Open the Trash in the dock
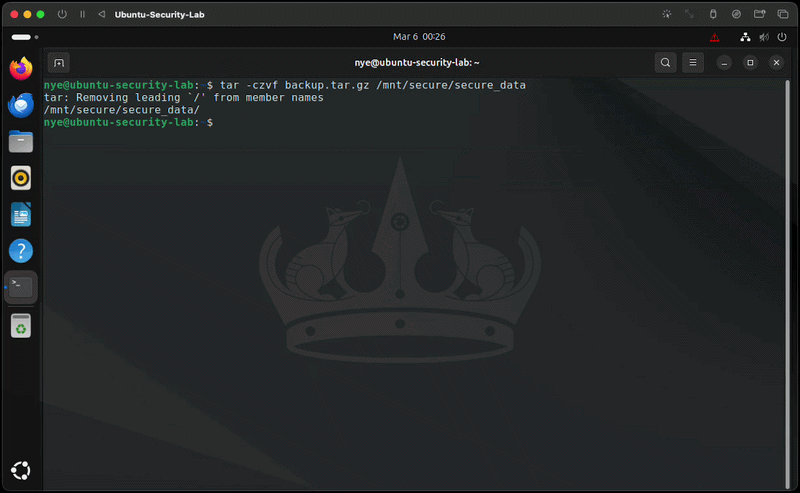800x493 pixels. tap(21, 325)
